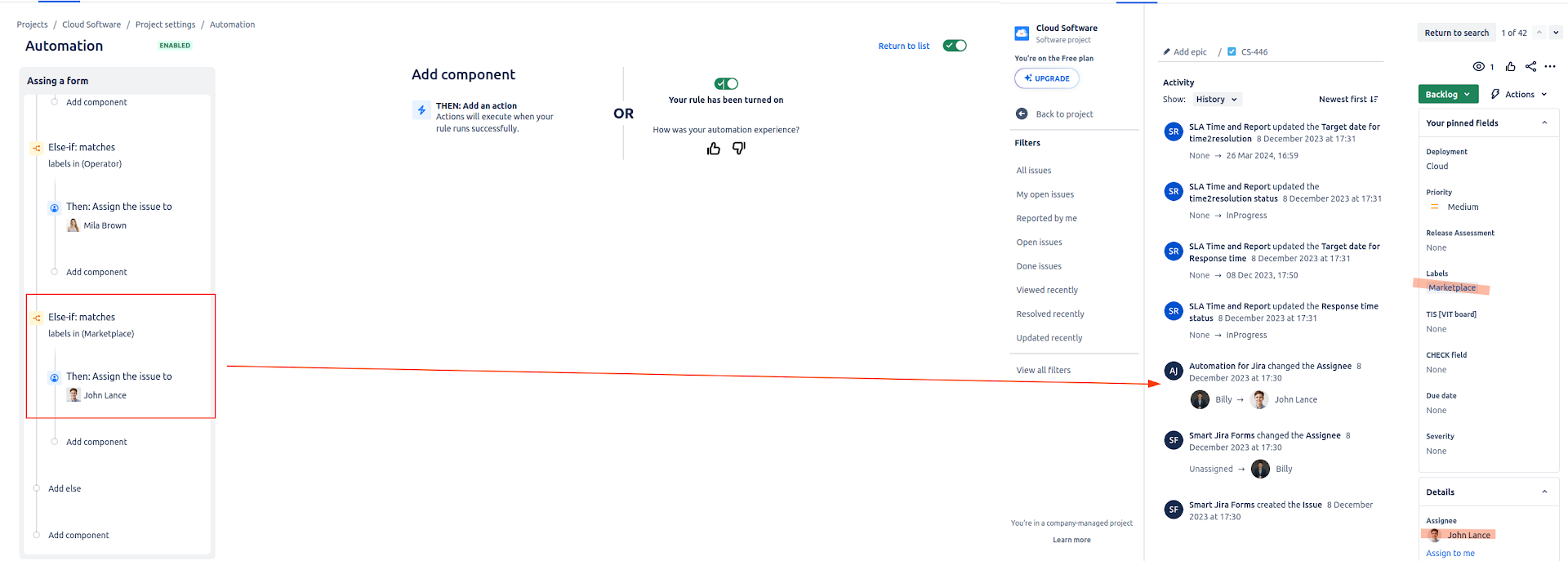The width and height of the screenshot is (1568, 561).
Task: Like the issue with the thumbs up icon
Action: [x=1511, y=67]
